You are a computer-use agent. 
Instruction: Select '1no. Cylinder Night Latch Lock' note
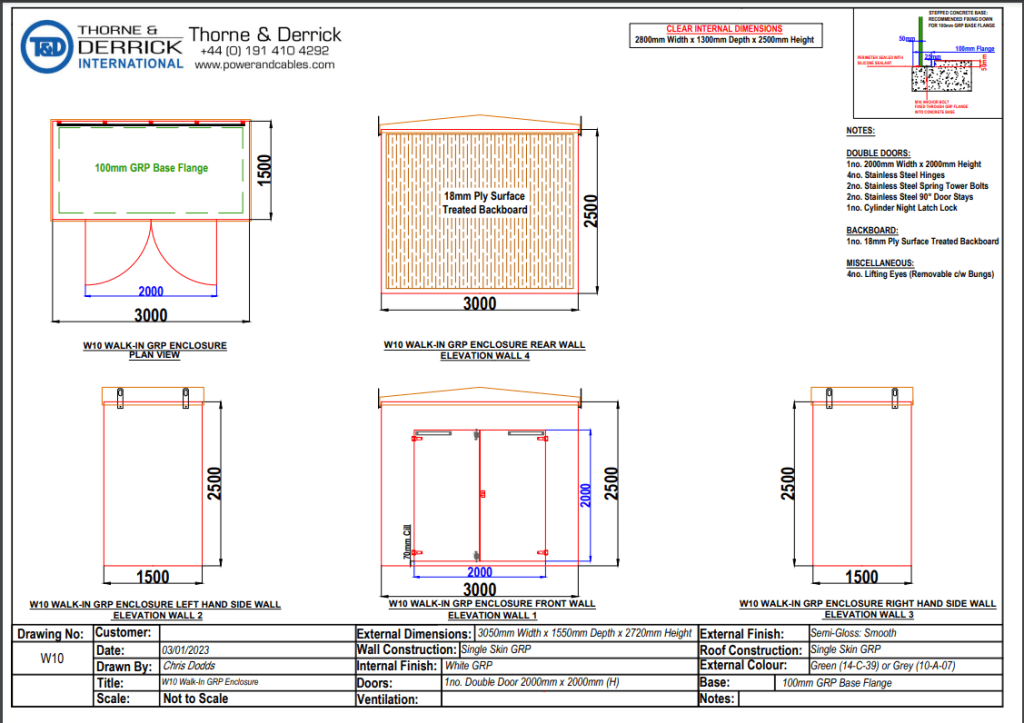[902, 208]
